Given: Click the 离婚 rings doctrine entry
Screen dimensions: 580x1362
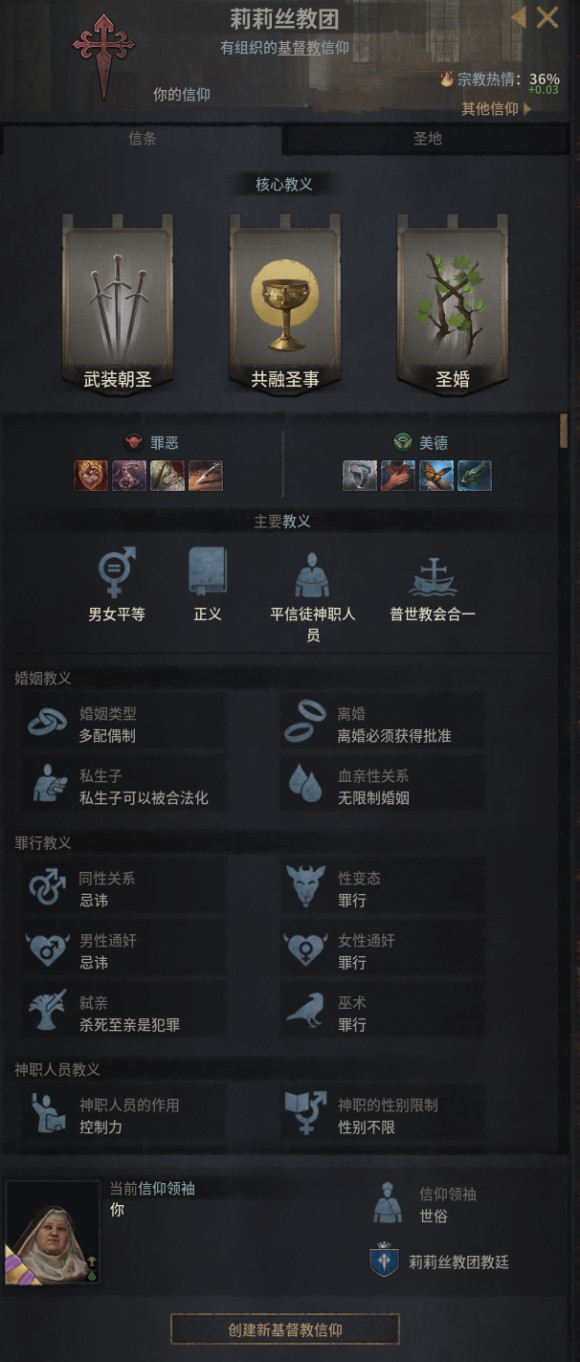Looking at the screenshot, I should coord(382,725).
